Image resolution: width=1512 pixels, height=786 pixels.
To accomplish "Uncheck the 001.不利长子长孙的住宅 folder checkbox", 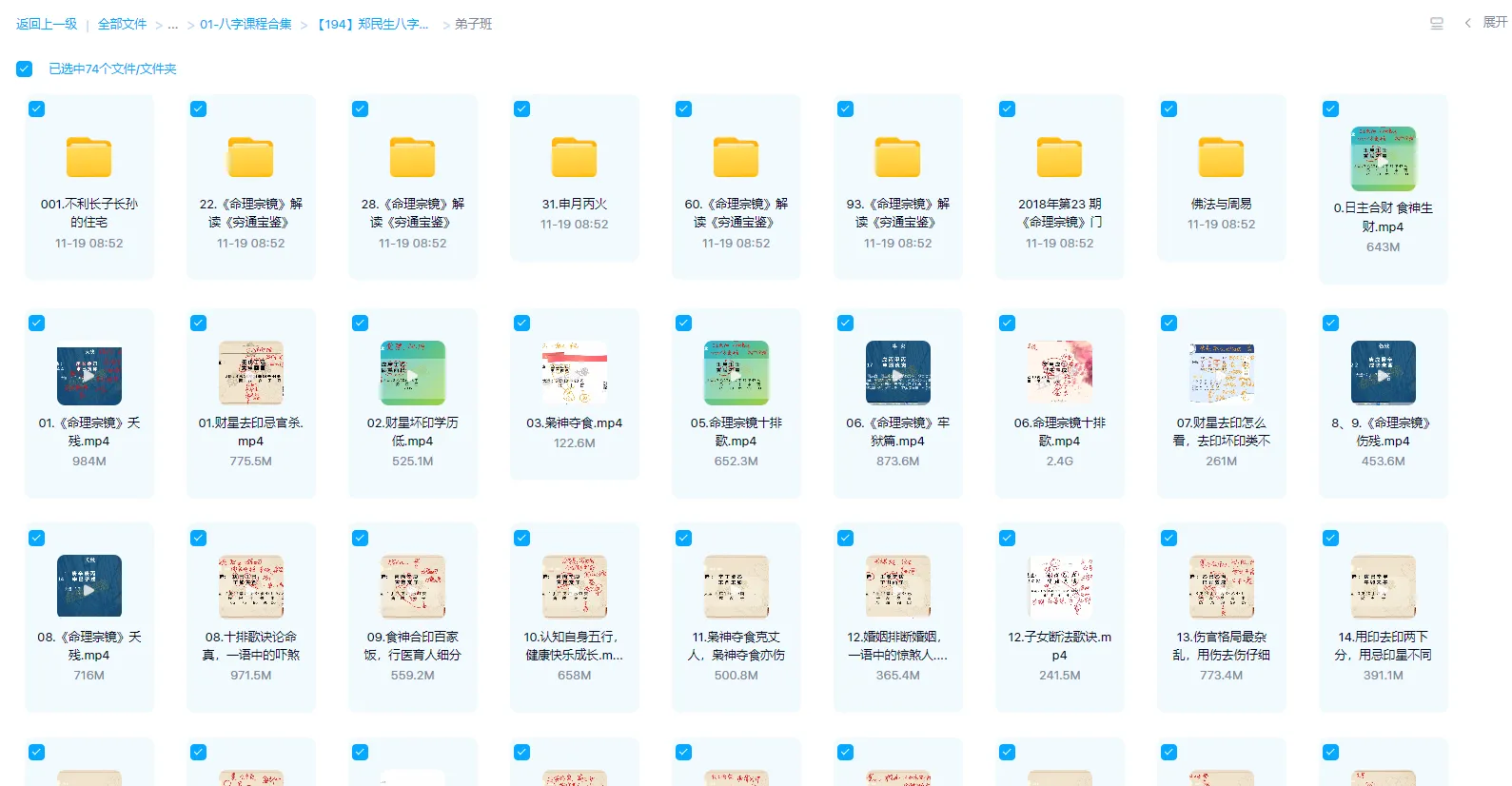I will (37, 109).
